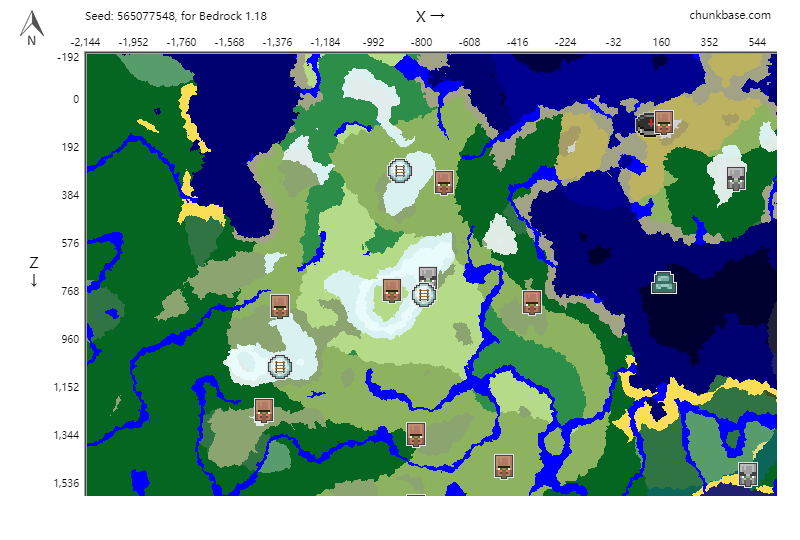Select the pillager outpost icon near X -770, Z 700
The image size is (800, 540).
pos(428,276)
